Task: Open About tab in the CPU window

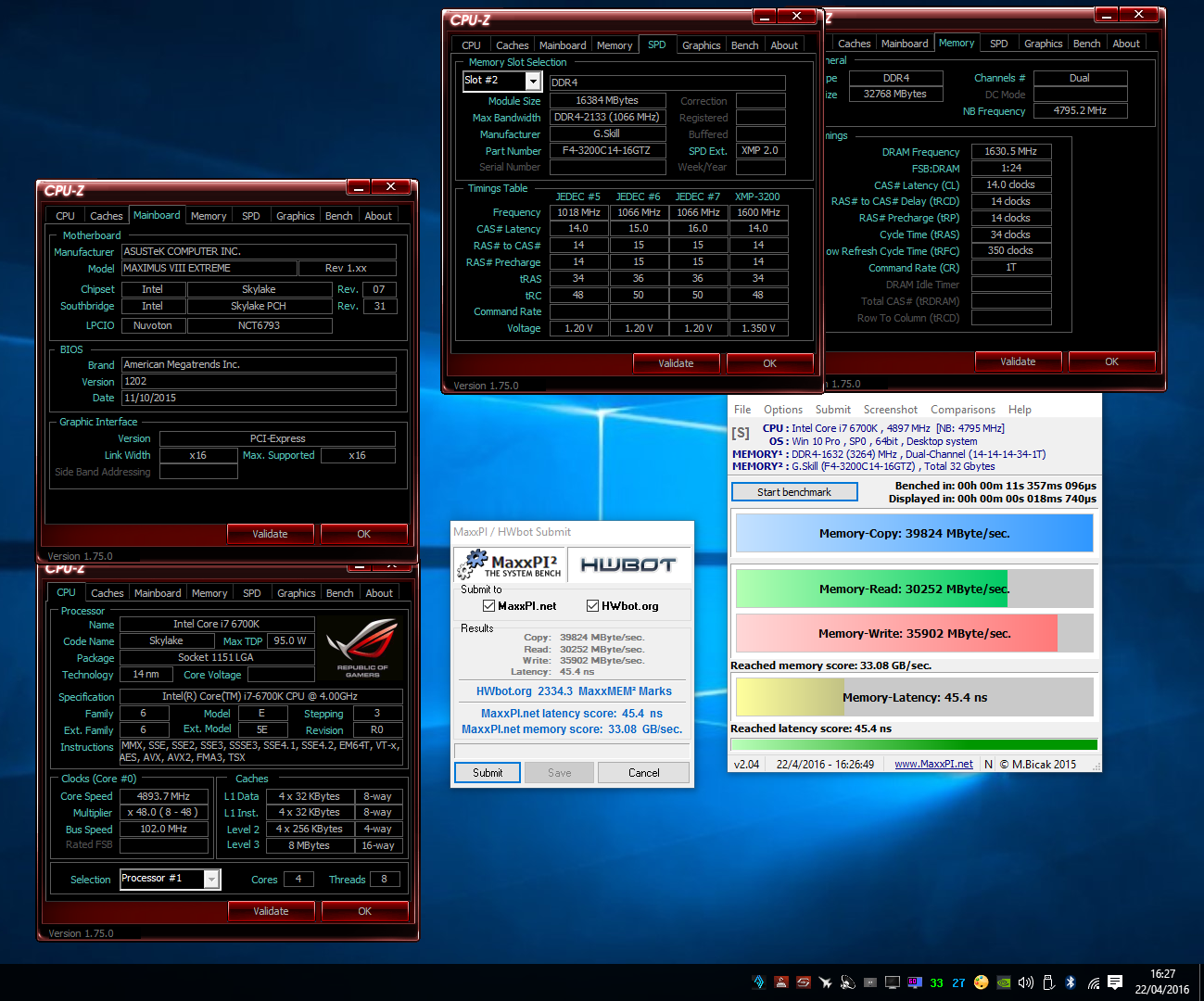Action: pyautogui.click(x=378, y=593)
